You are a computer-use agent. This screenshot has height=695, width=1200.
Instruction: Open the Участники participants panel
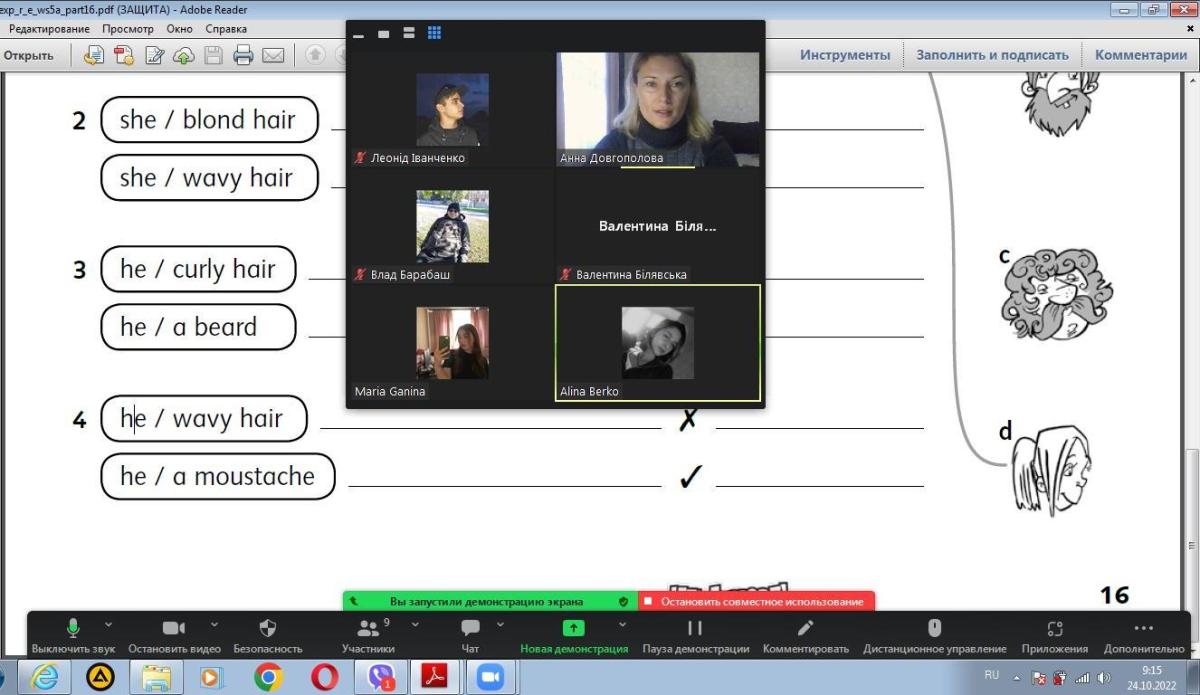click(368, 636)
